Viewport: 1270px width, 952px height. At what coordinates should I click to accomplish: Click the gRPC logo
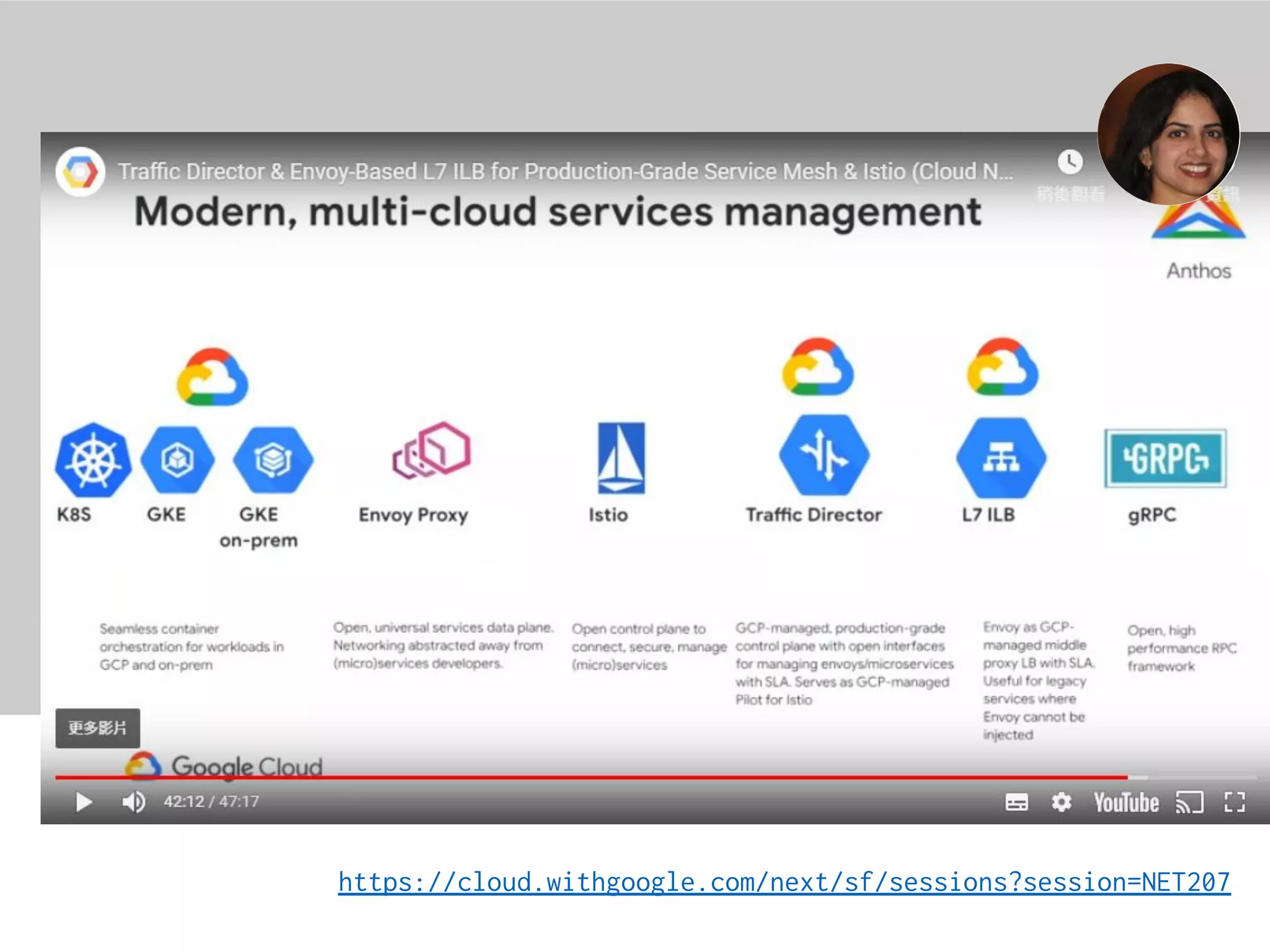tap(1165, 458)
